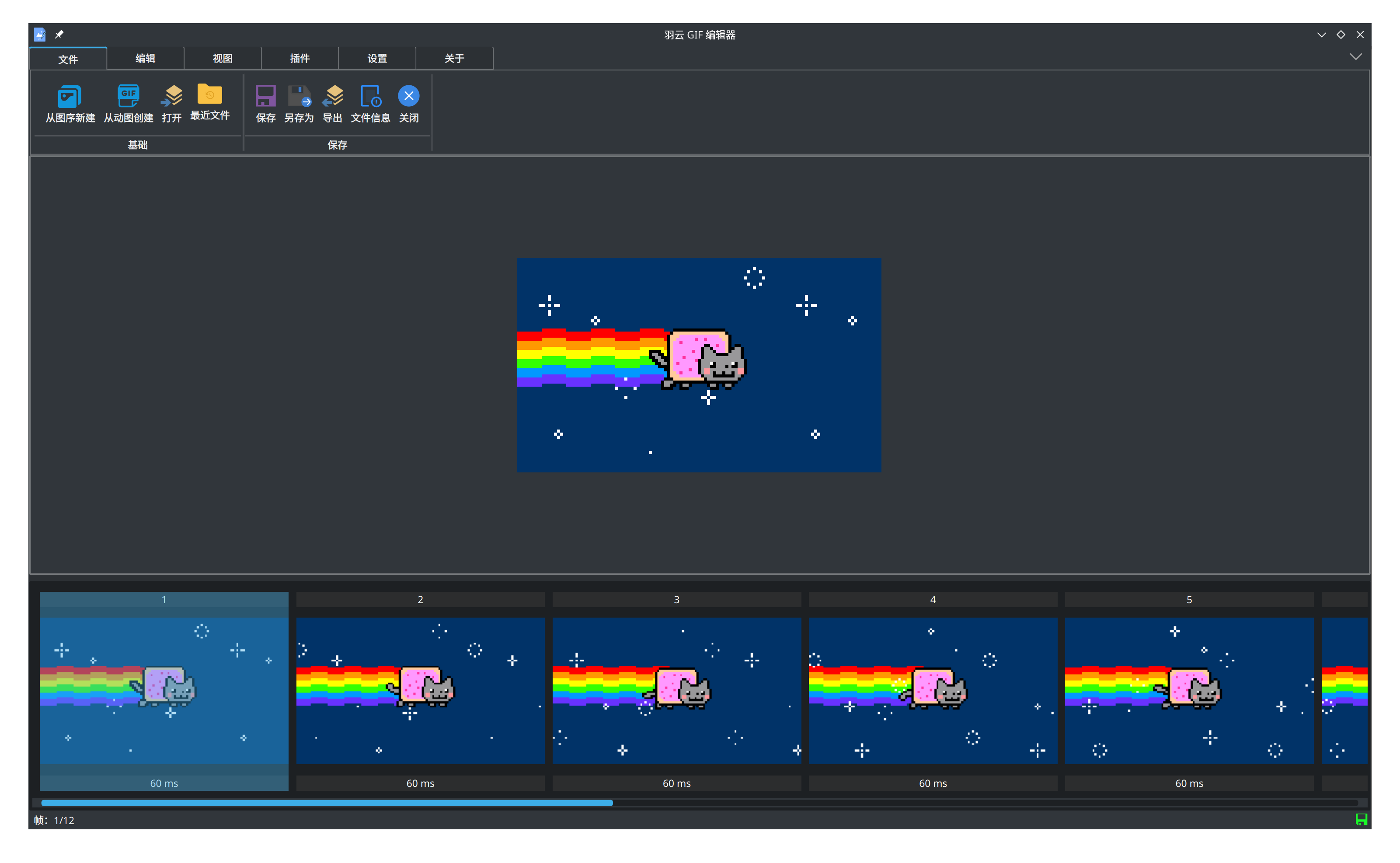The image size is (1400, 863).
Task: Click the 导出 export icon
Action: click(x=333, y=96)
